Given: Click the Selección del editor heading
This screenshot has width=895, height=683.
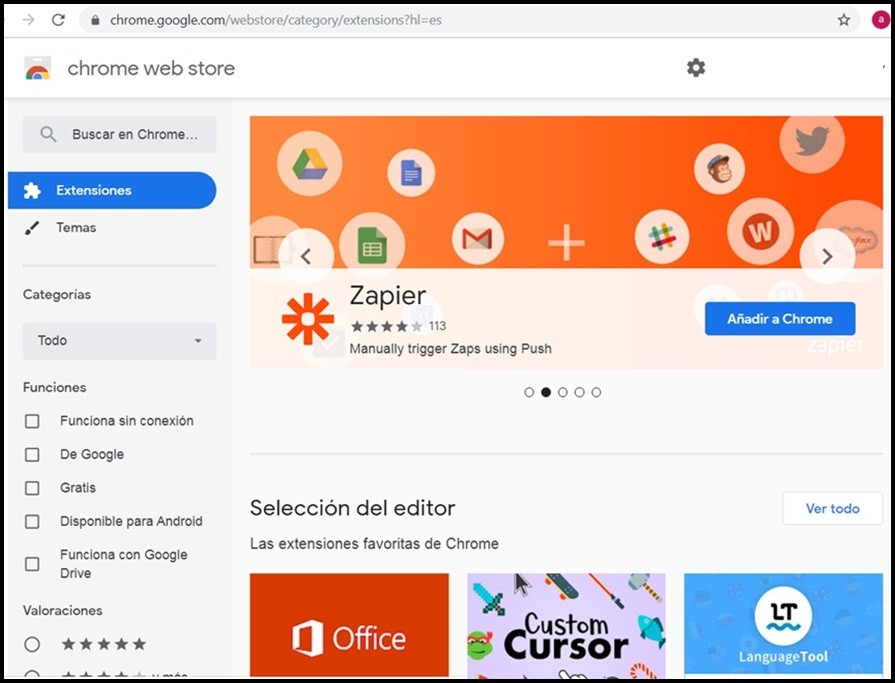Looking at the screenshot, I should (353, 508).
